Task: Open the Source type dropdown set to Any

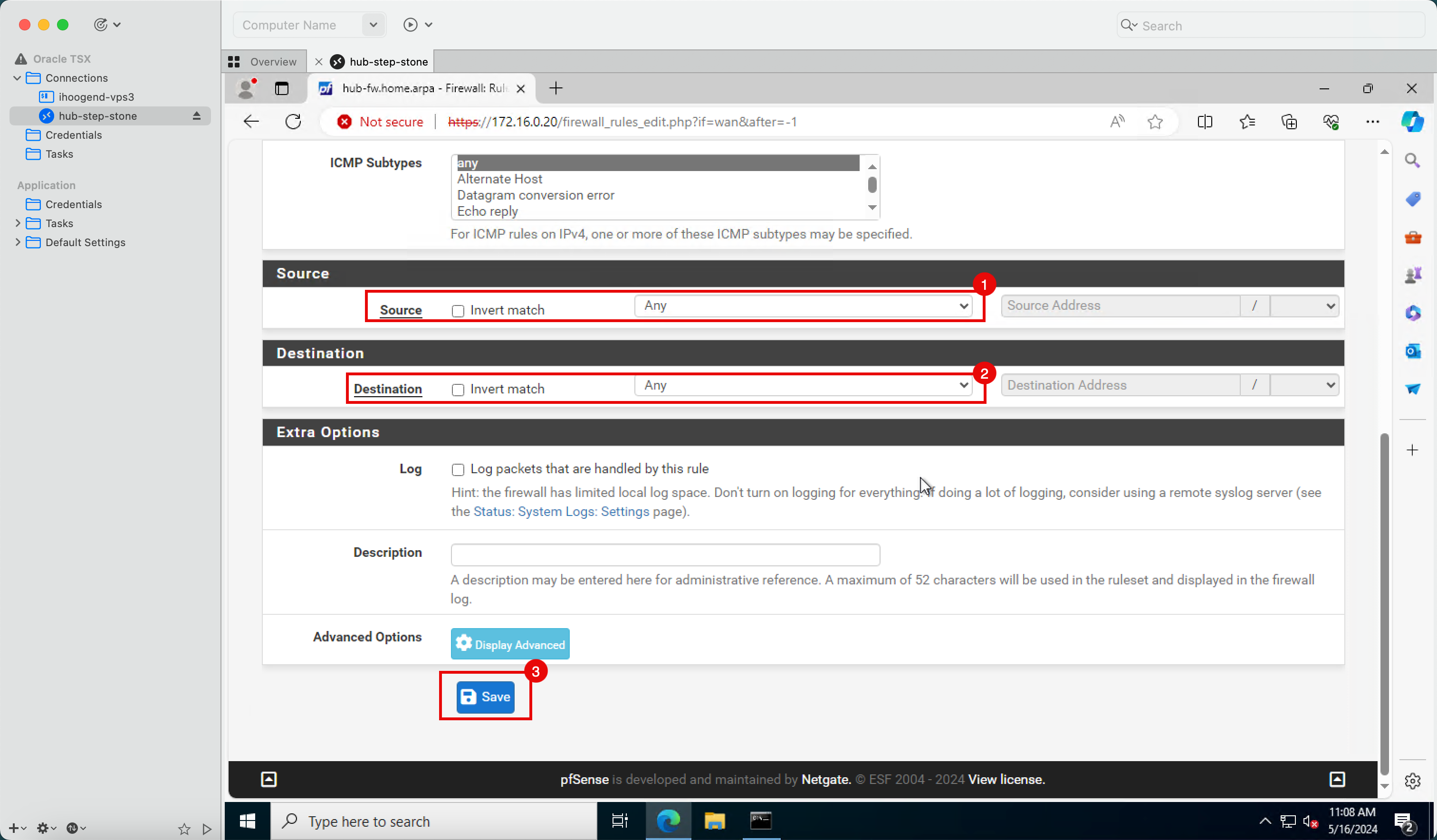Action: point(805,305)
